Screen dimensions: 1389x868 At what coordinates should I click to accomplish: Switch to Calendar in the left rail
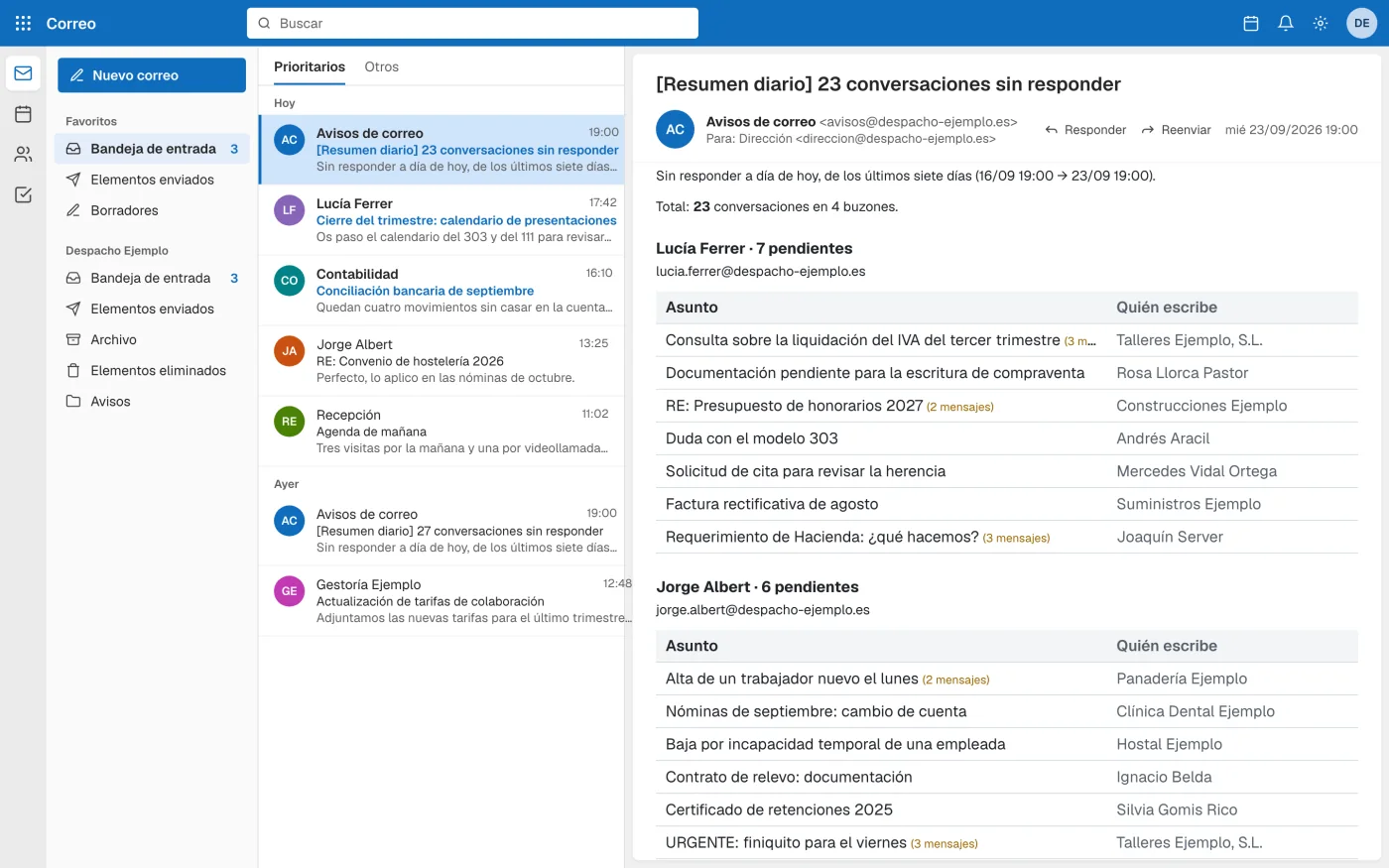23,114
